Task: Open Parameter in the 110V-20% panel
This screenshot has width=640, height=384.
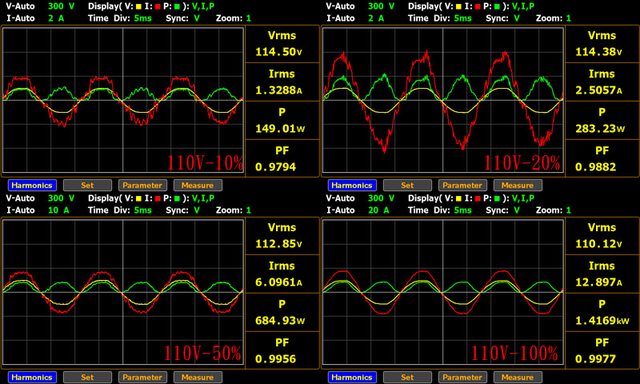Action: pos(462,185)
